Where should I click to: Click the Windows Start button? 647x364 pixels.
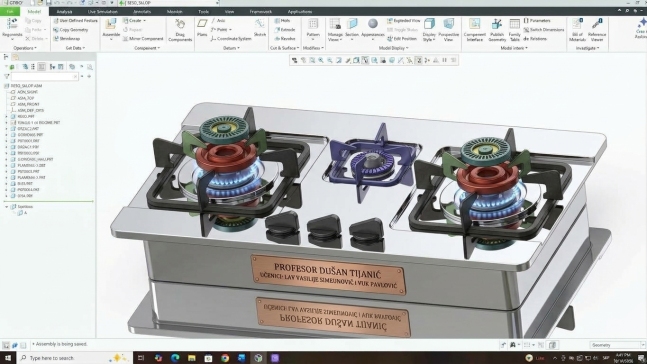point(8,357)
